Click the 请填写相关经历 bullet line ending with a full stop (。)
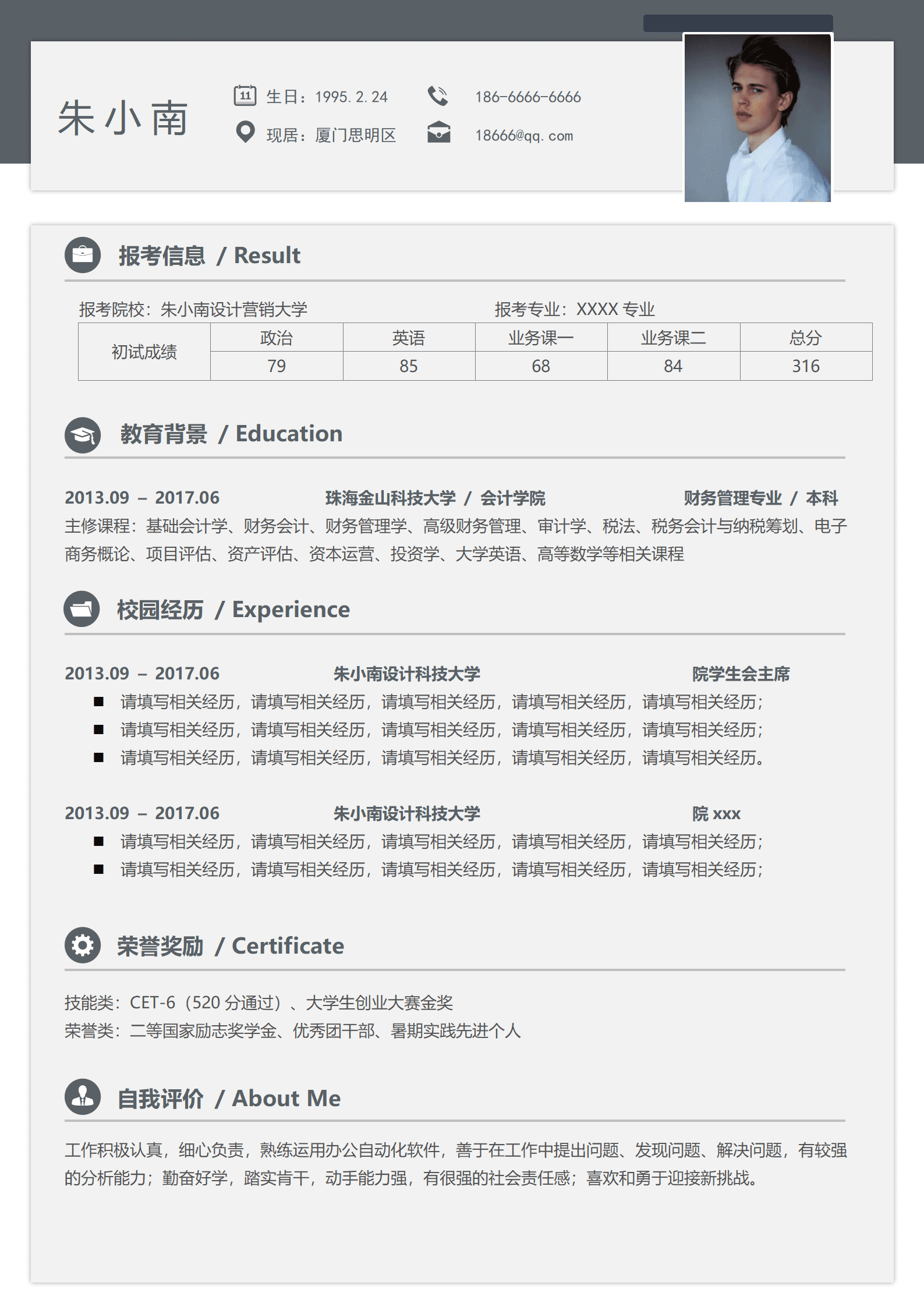The height and width of the screenshot is (1307, 924). [x=442, y=758]
